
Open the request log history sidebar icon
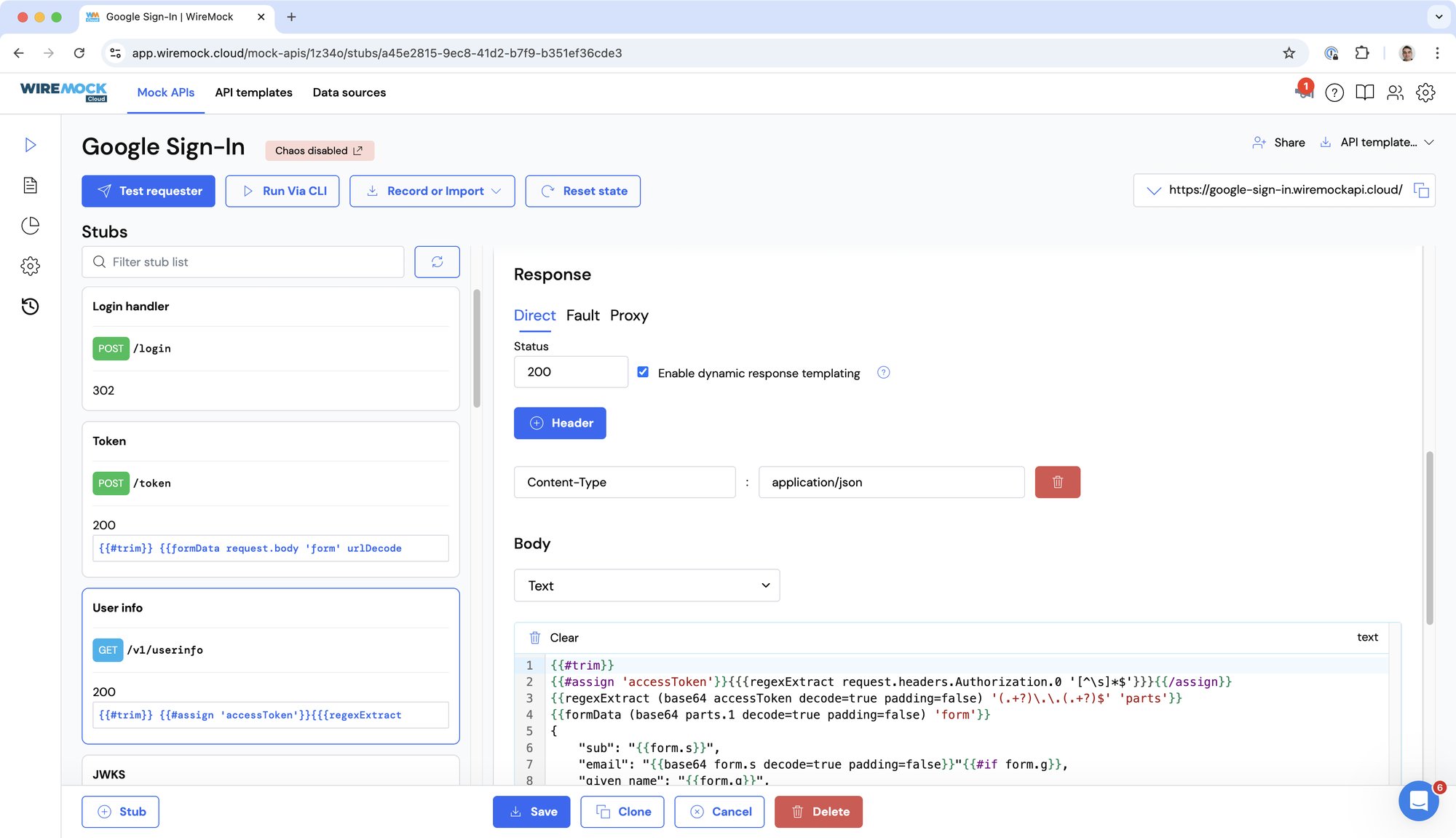30,307
